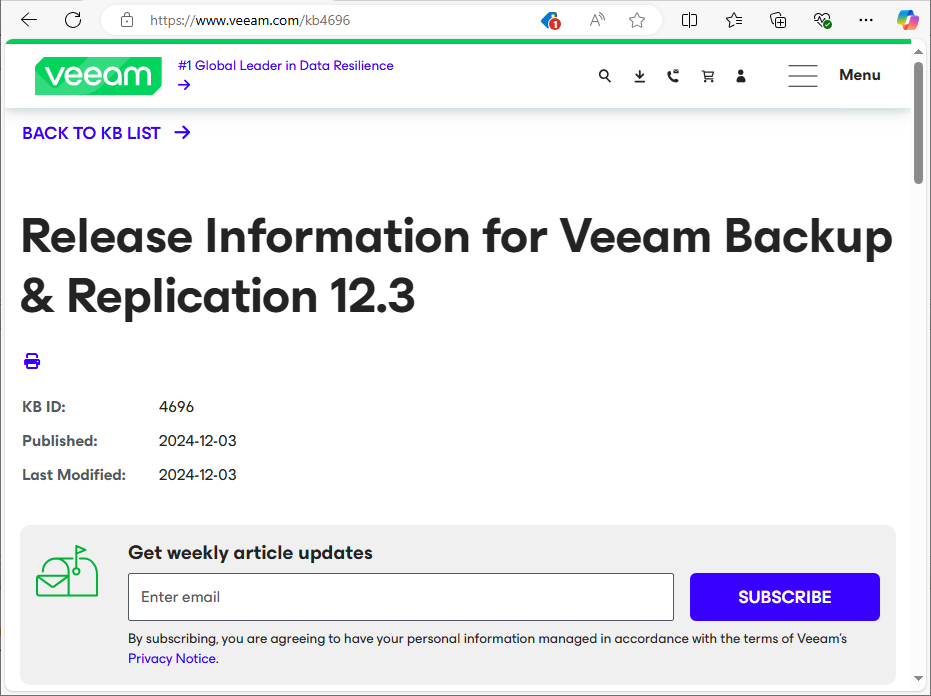Viewport: 931px width, 696px height.
Task: Open the user account profile icon
Action: click(740, 76)
